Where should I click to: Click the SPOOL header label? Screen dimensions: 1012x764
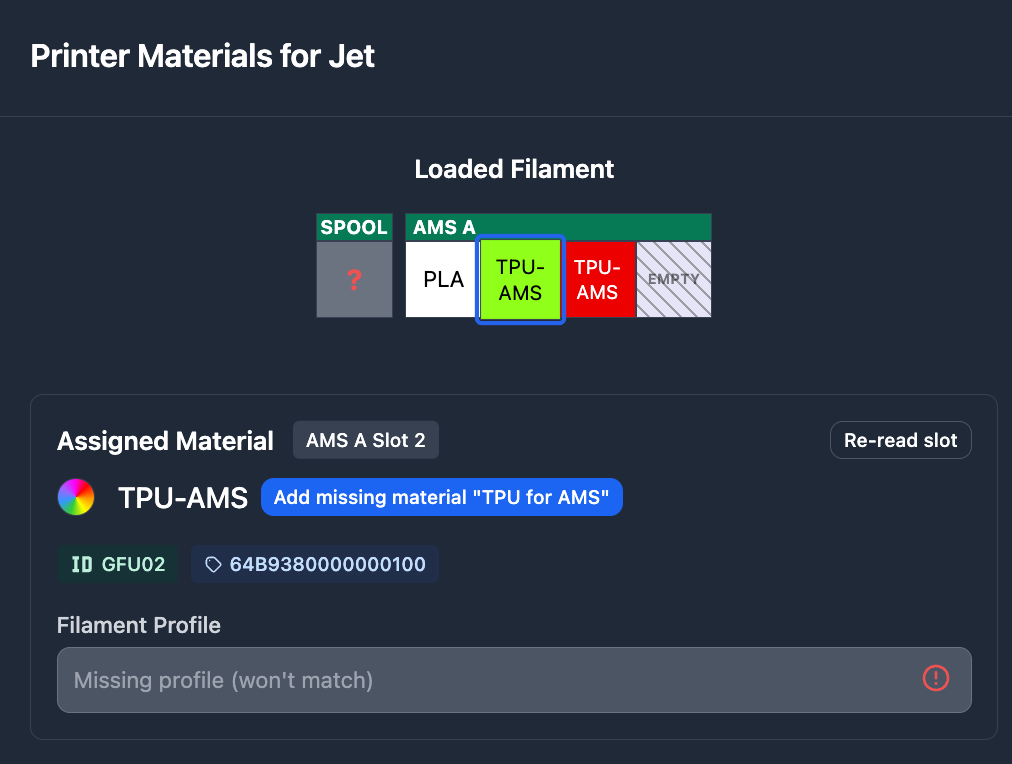tap(354, 227)
